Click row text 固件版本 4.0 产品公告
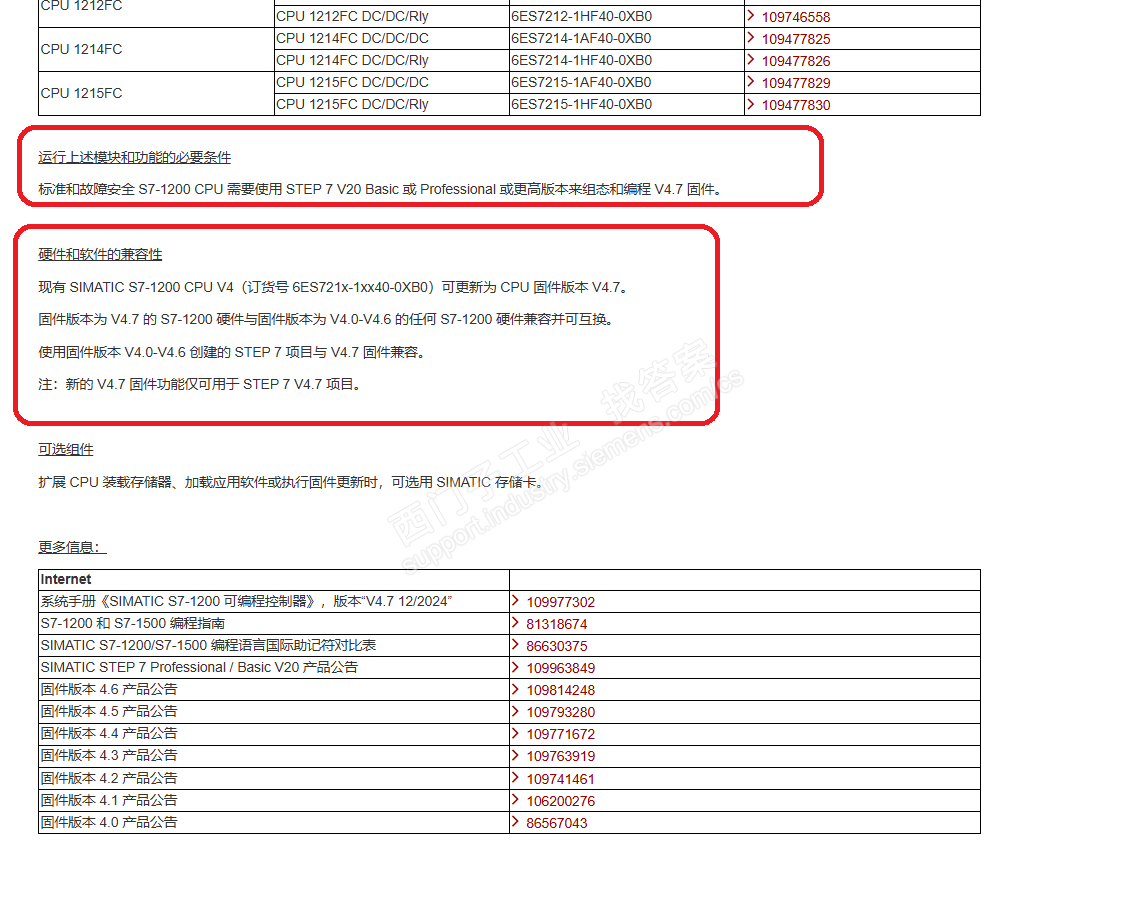Image resolution: width=1125 pixels, height=912 pixels. click(x=109, y=822)
